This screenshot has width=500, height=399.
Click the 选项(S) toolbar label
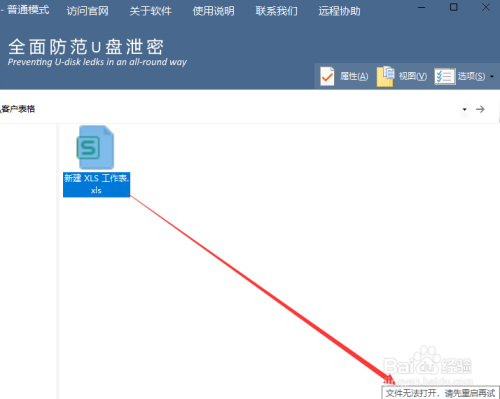[x=471, y=76]
